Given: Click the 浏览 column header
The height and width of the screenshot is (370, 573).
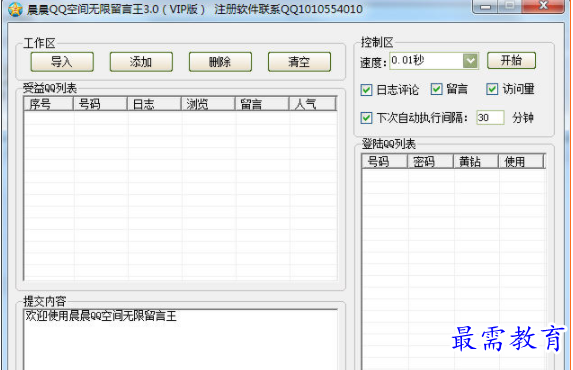Looking at the screenshot, I should [208, 104].
